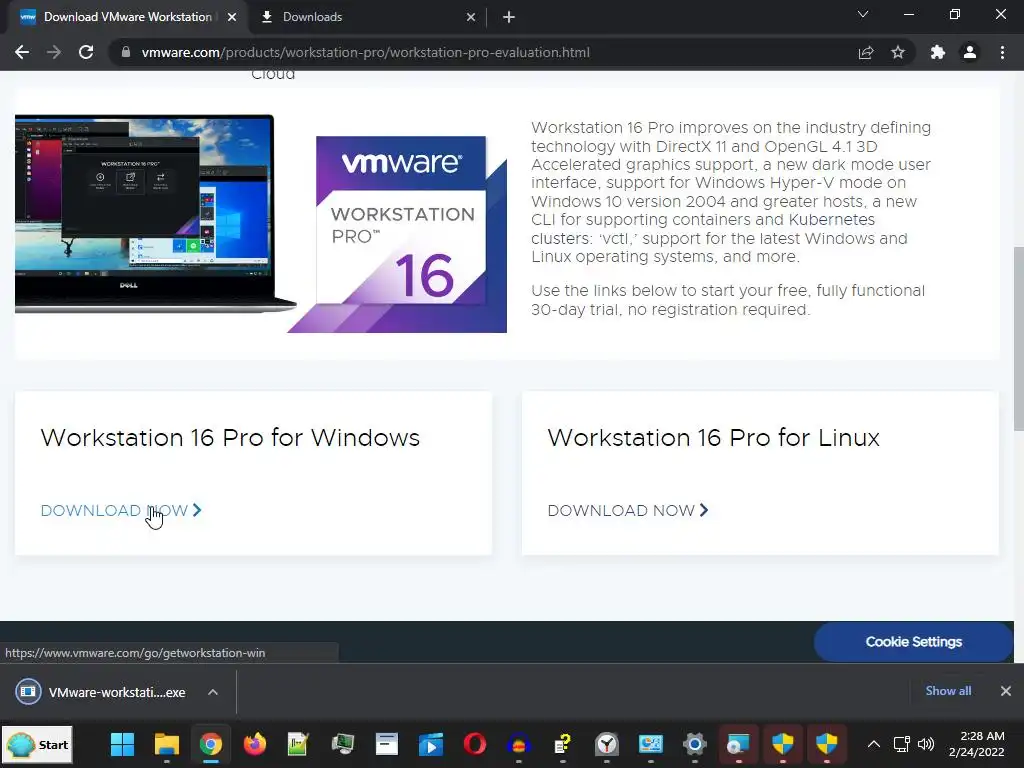This screenshot has width=1024, height=768.
Task: Expand options for VMware-workstation download
Action: point(213,692)
